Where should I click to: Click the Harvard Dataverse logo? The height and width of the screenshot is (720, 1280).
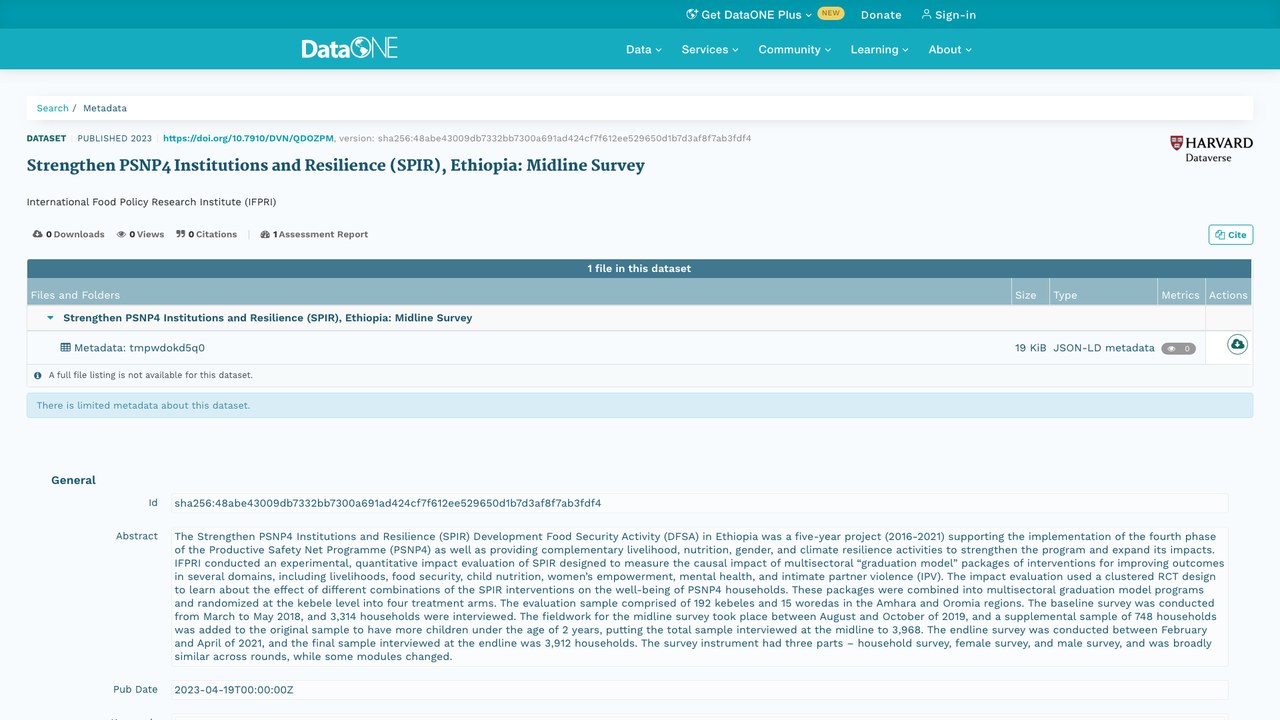[1211, 149]
